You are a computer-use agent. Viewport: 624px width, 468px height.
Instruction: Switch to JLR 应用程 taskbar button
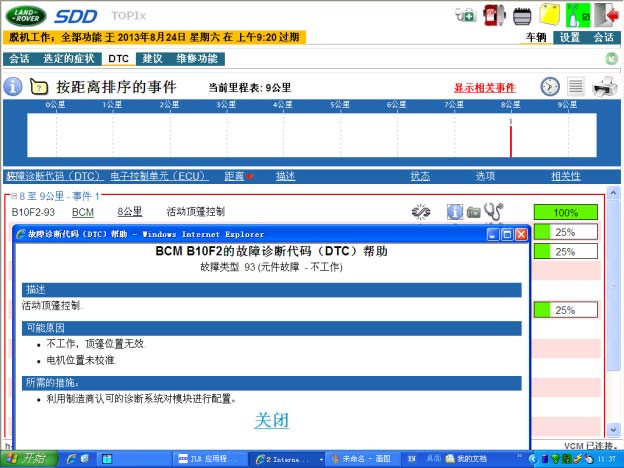coord(208,459)
